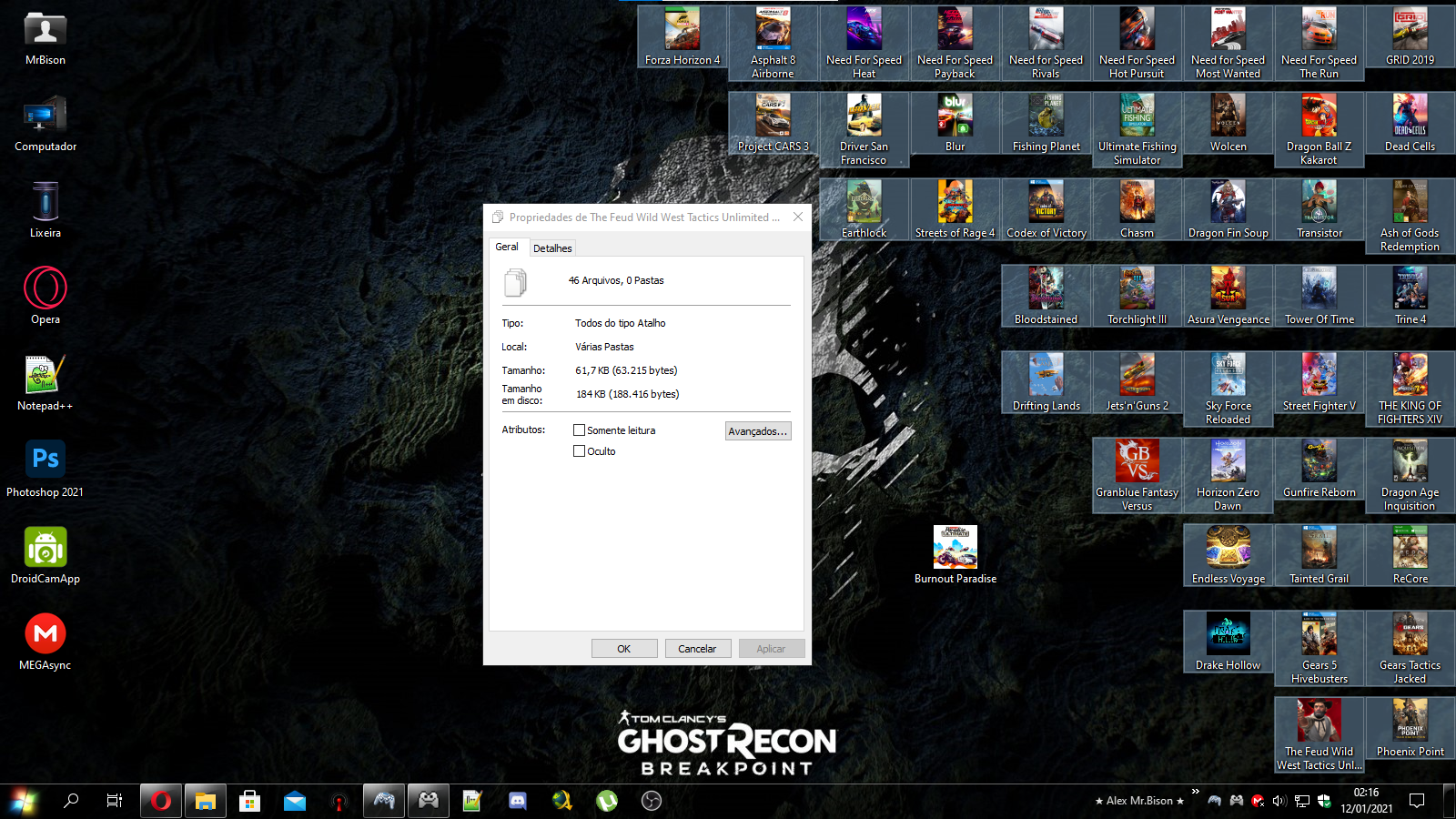Select the Blur game icon
Screen dimensions: 1456x819
tap(955, 124)
